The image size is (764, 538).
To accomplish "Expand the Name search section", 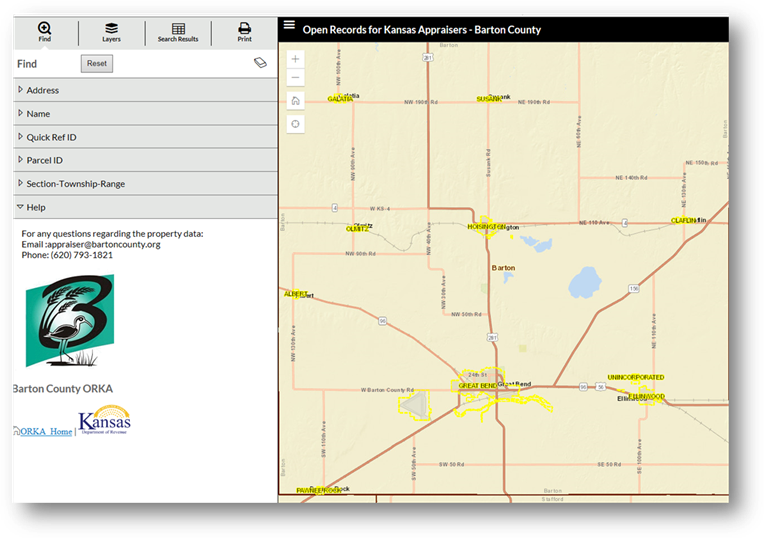I will 145,114.
